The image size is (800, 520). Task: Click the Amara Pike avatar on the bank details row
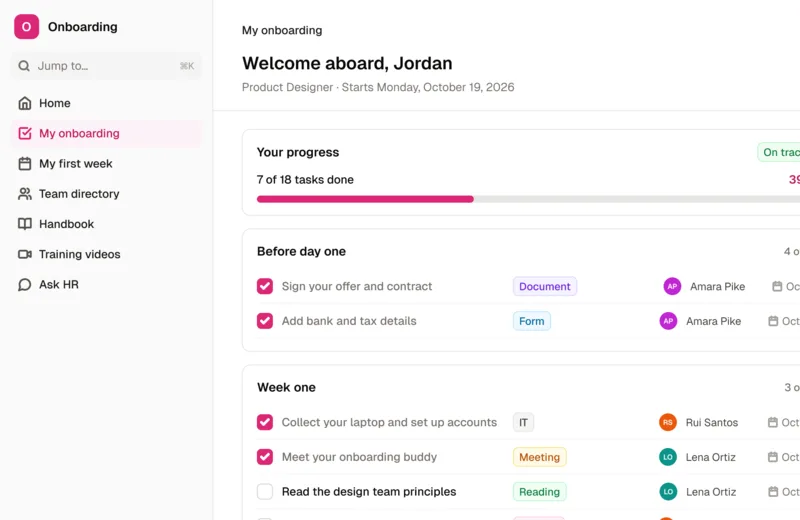(668, 321)
